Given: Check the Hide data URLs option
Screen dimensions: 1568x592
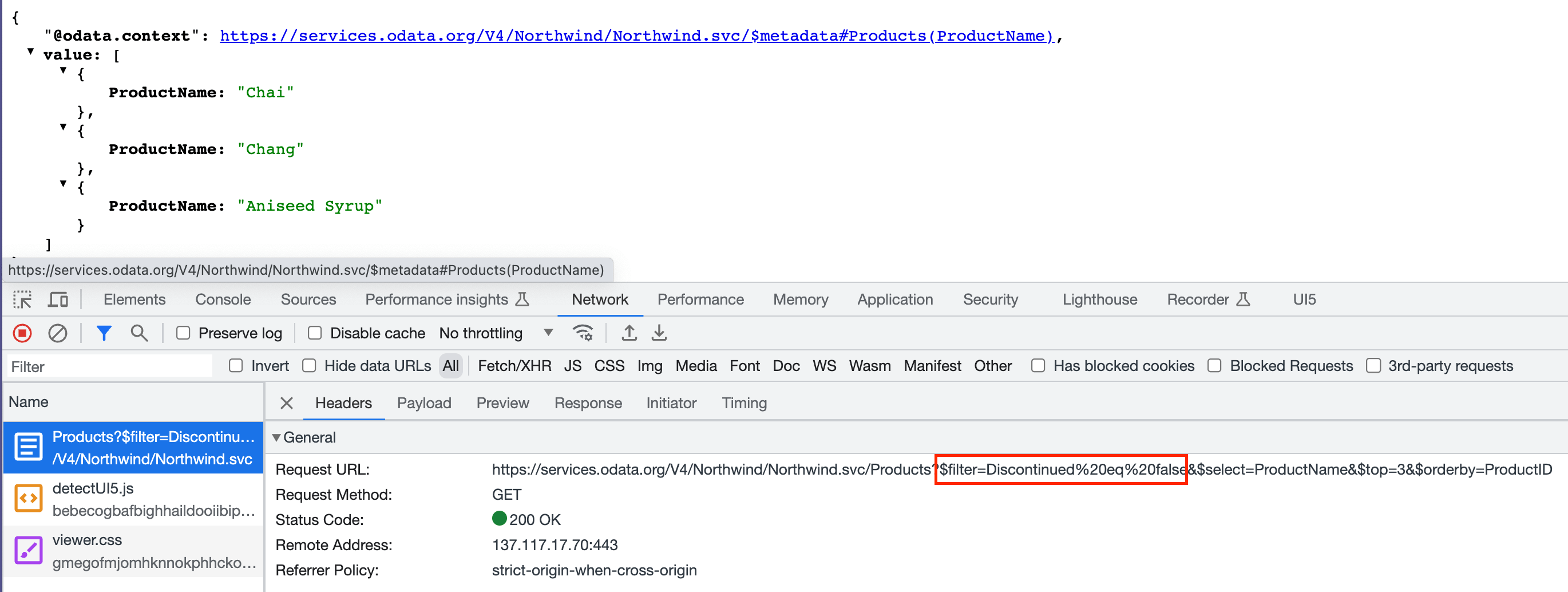Looking at the screenshot, I should point(309,365).
